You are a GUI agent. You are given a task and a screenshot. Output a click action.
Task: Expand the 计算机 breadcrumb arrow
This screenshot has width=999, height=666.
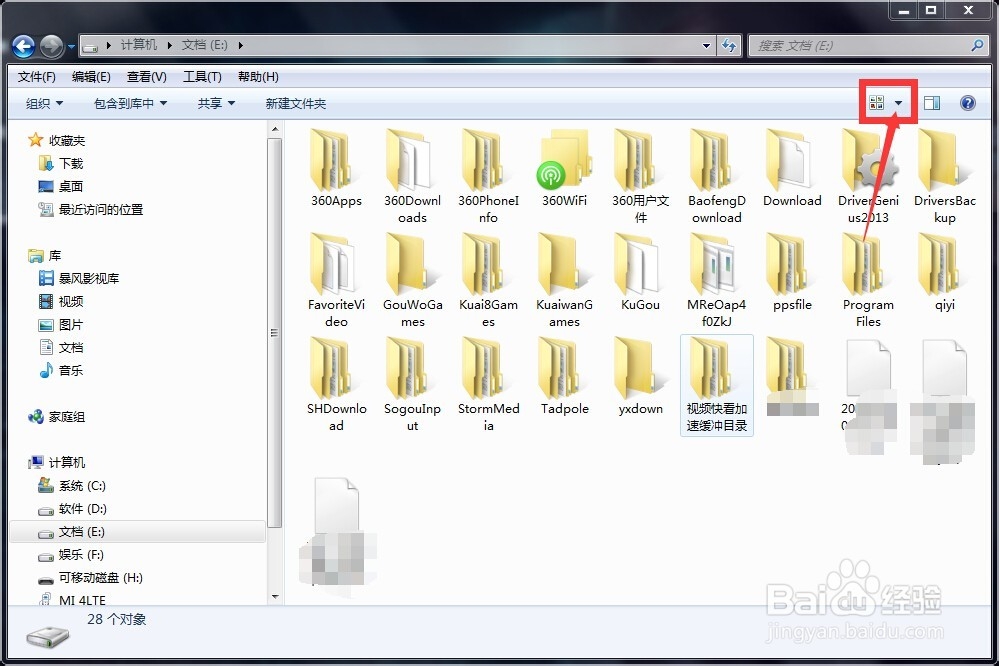pyautogui.click(x=169, y=45)
